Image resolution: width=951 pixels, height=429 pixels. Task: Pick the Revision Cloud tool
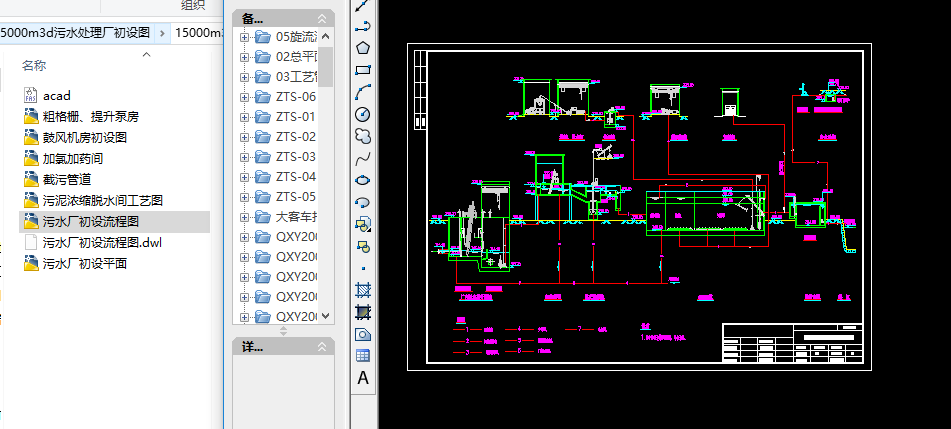coord(363,136)
